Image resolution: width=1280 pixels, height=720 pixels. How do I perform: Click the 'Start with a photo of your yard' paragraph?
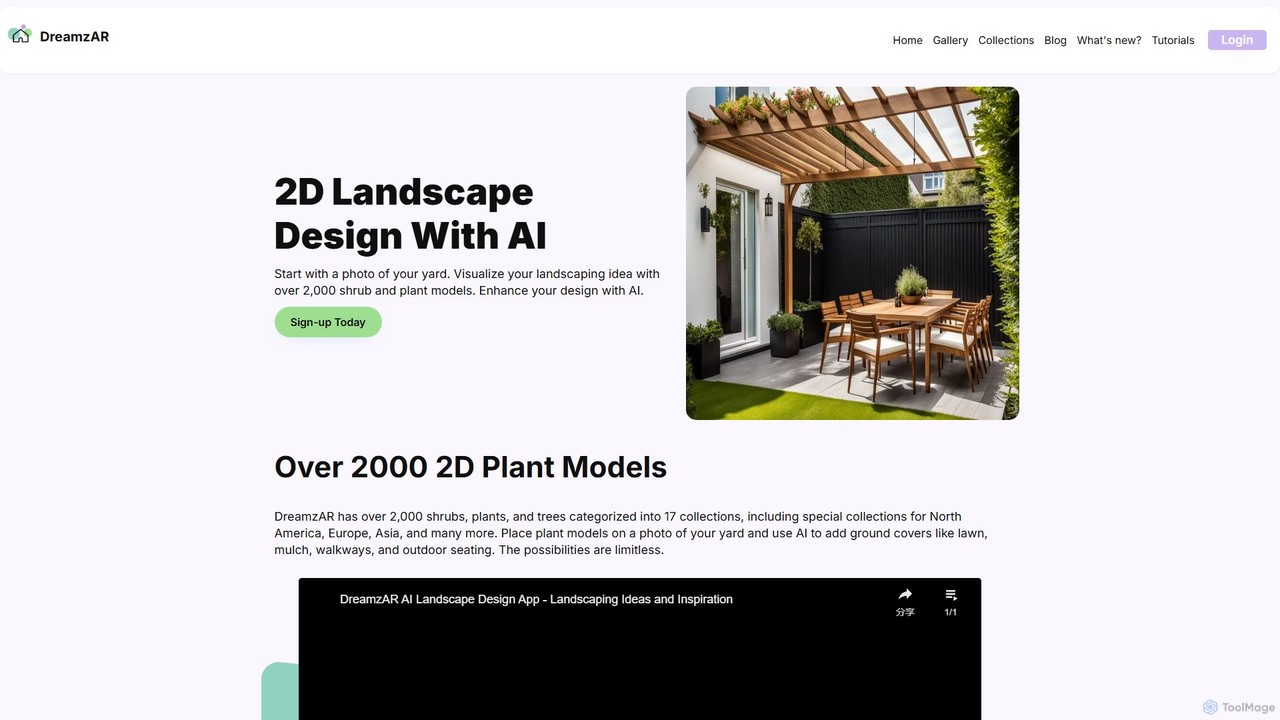point(467,282)
